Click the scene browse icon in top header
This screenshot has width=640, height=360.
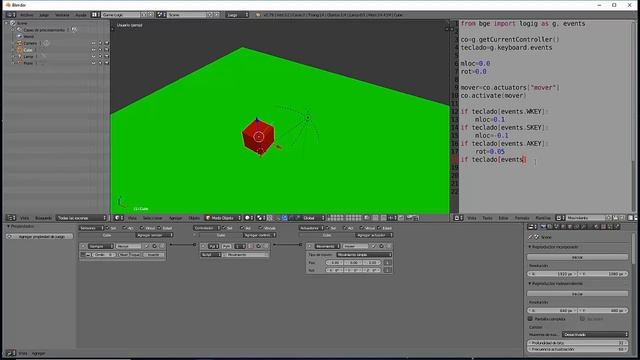click(162, 15)
